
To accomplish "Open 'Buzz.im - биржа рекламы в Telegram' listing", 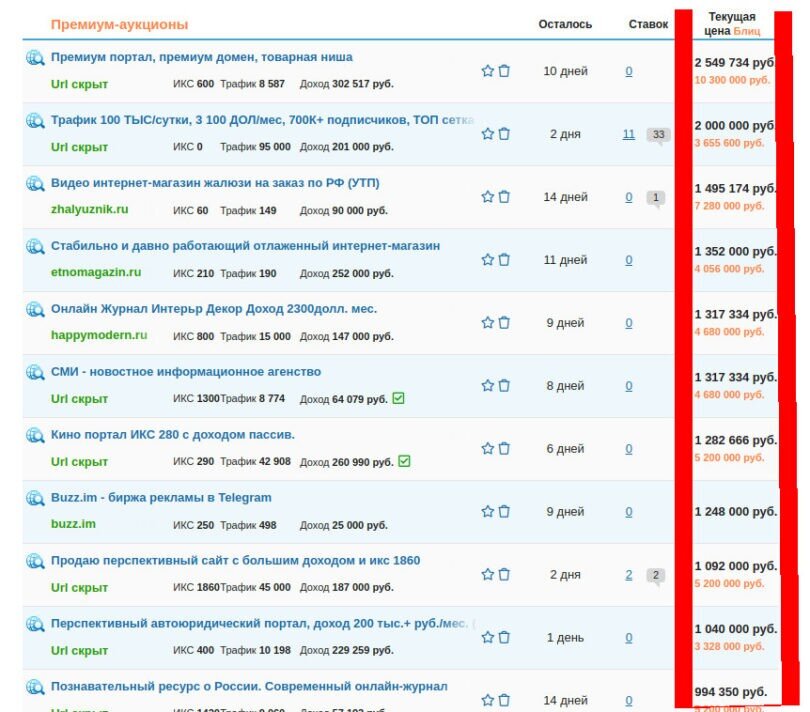I will pos(161,497).
